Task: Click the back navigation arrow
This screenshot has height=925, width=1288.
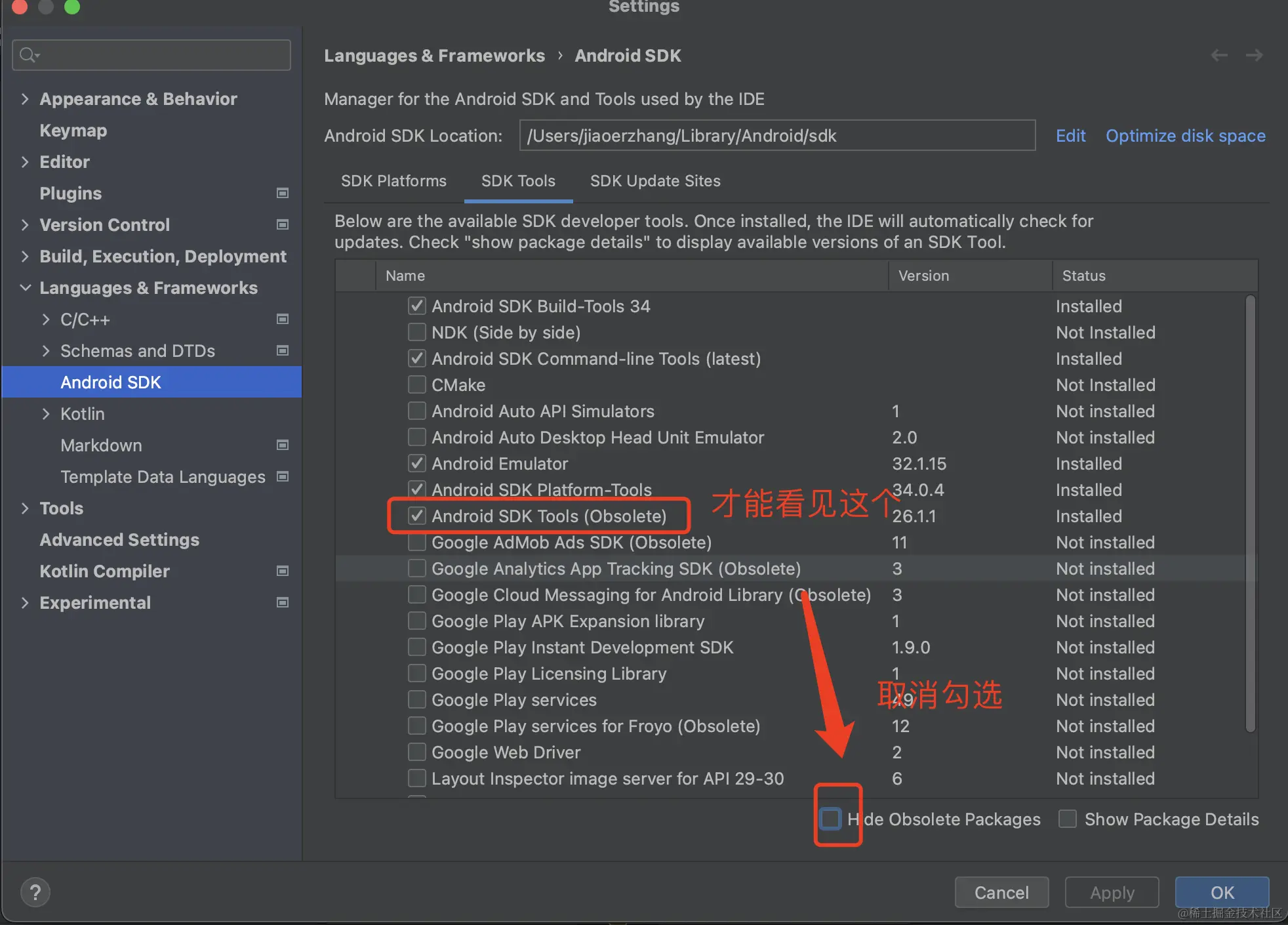Action: pos(1219,56)
